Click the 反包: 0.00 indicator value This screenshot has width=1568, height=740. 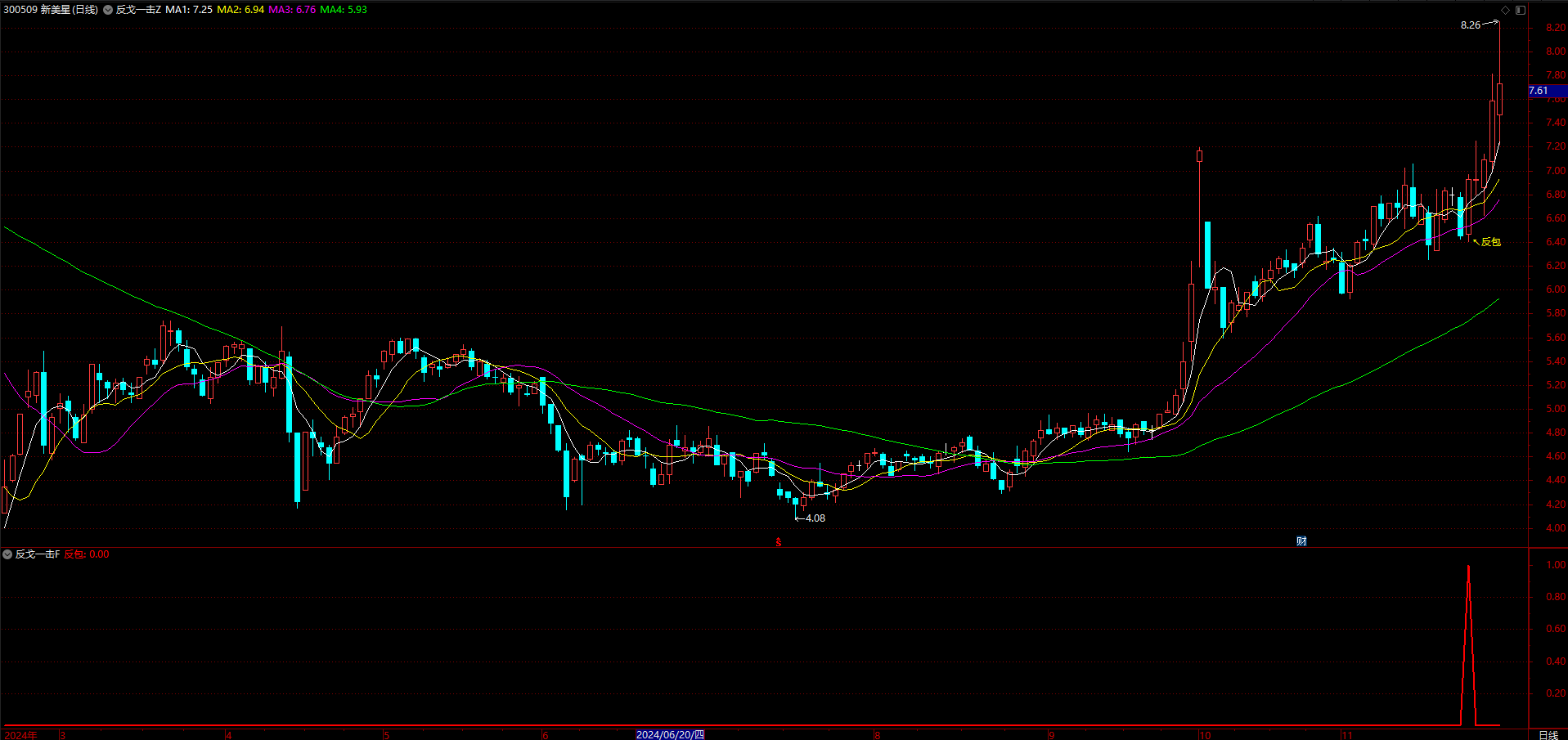pos(87,554)
